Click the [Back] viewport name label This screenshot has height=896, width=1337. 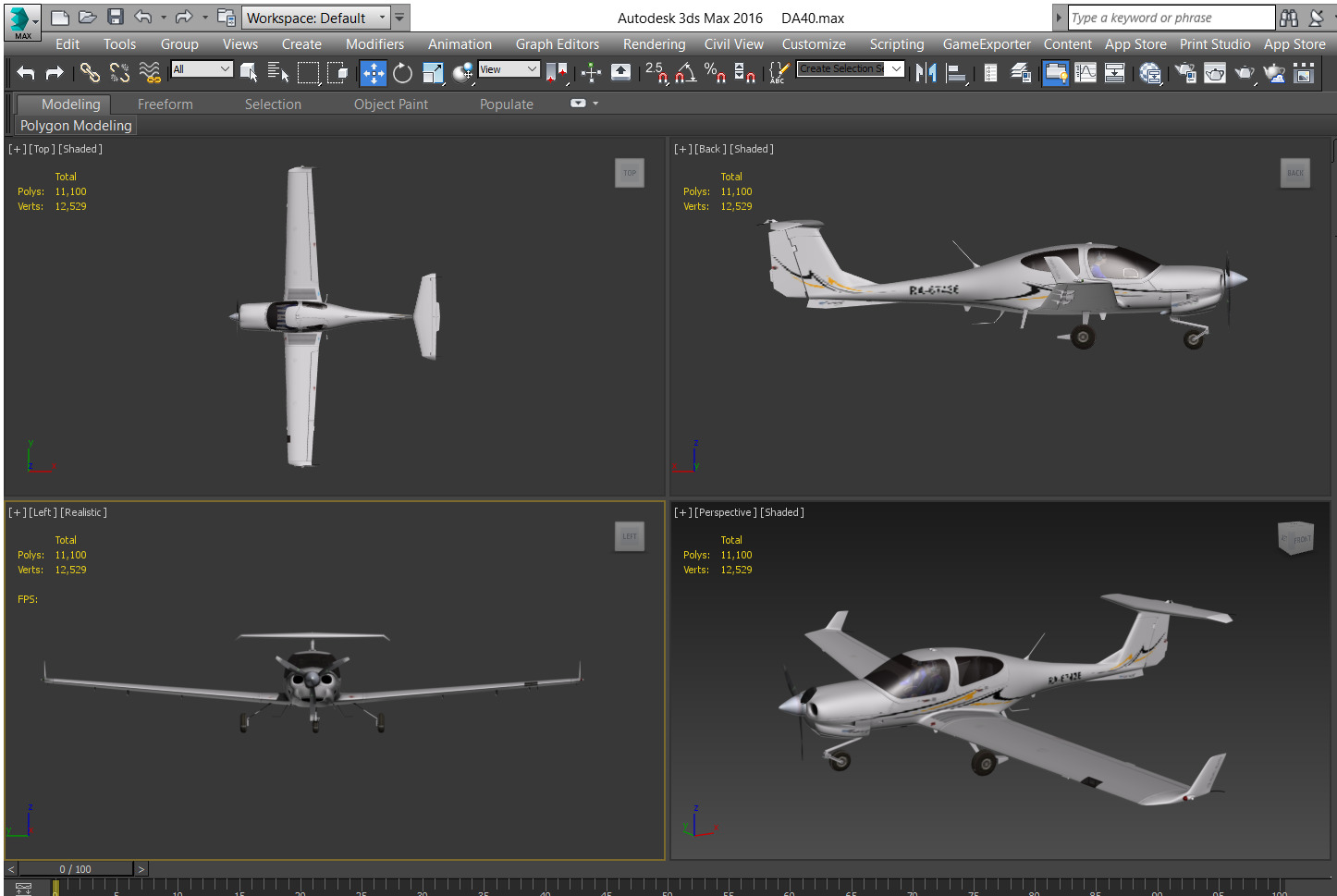[710, 149]
